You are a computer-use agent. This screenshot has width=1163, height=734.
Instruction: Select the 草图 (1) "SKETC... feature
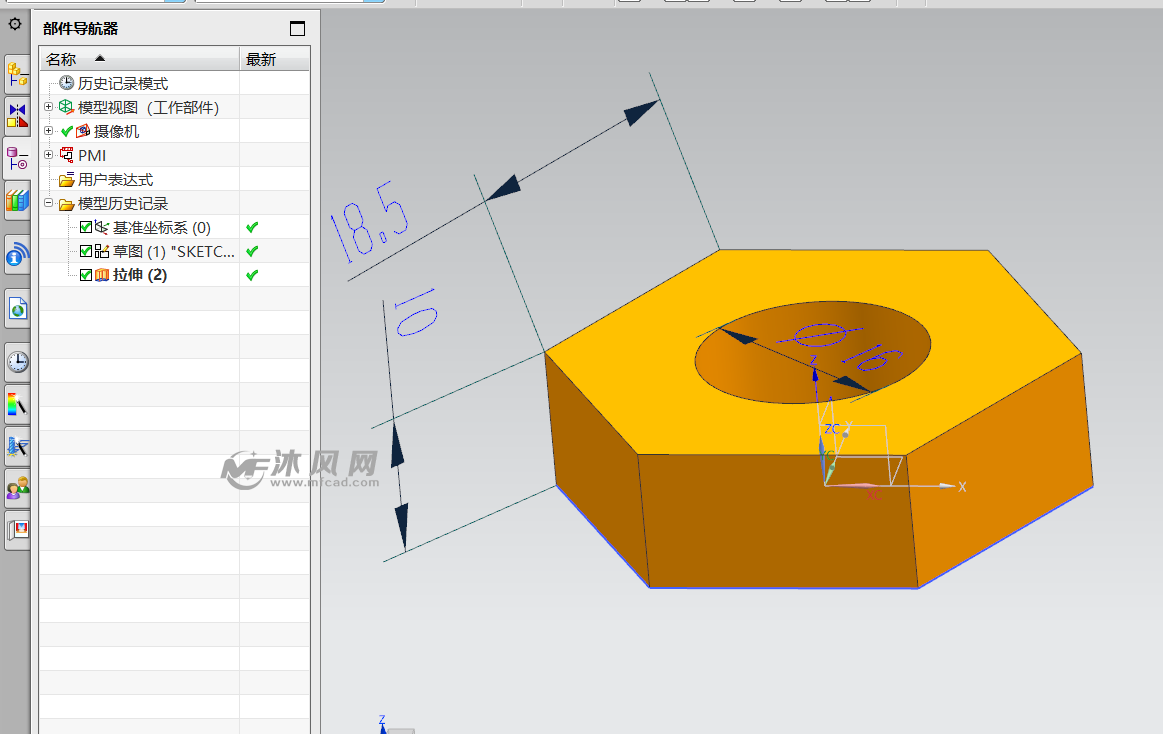click(x=174, y=251)
